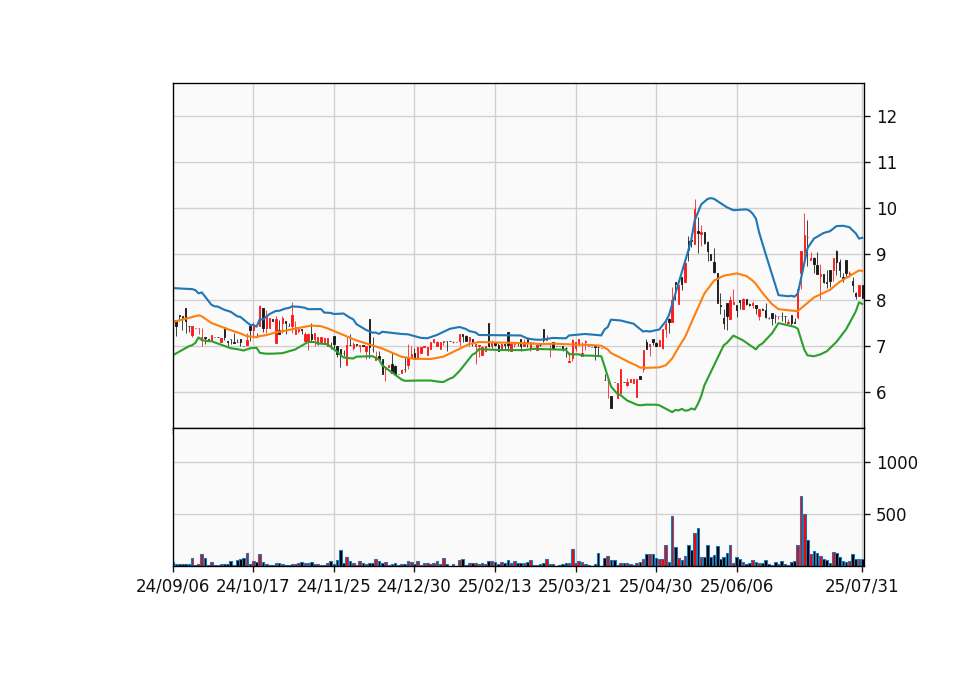Click the 24/09/06 date label
Screen dimensions: 960x690
pyautogui.click(x=173, y=586)
